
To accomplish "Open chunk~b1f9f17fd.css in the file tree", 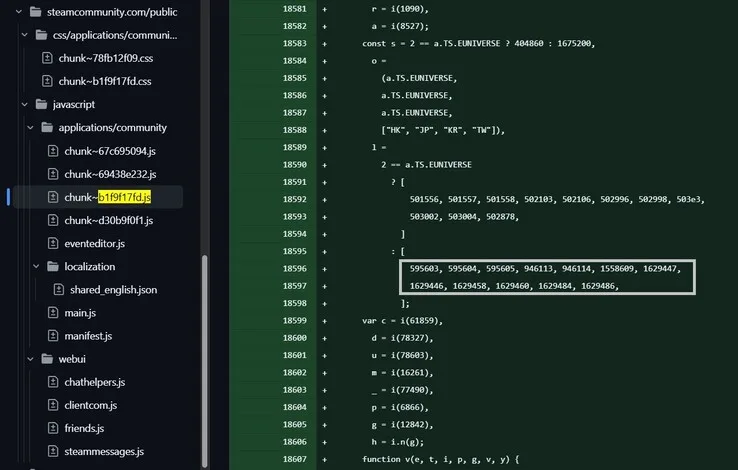I will coord(105,81).
